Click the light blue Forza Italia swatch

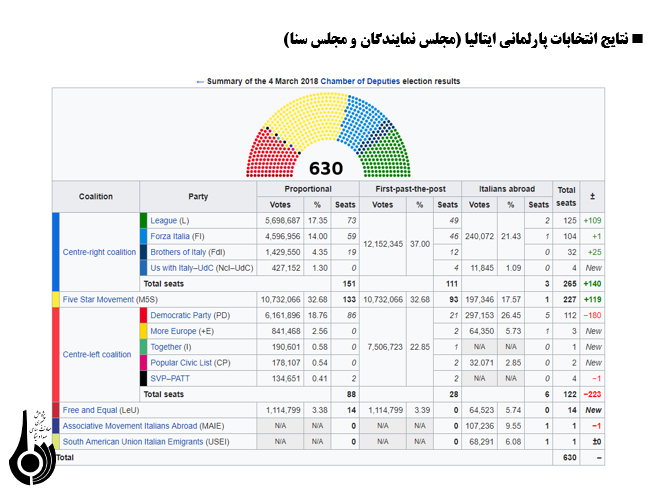click(x=143, y=236)
